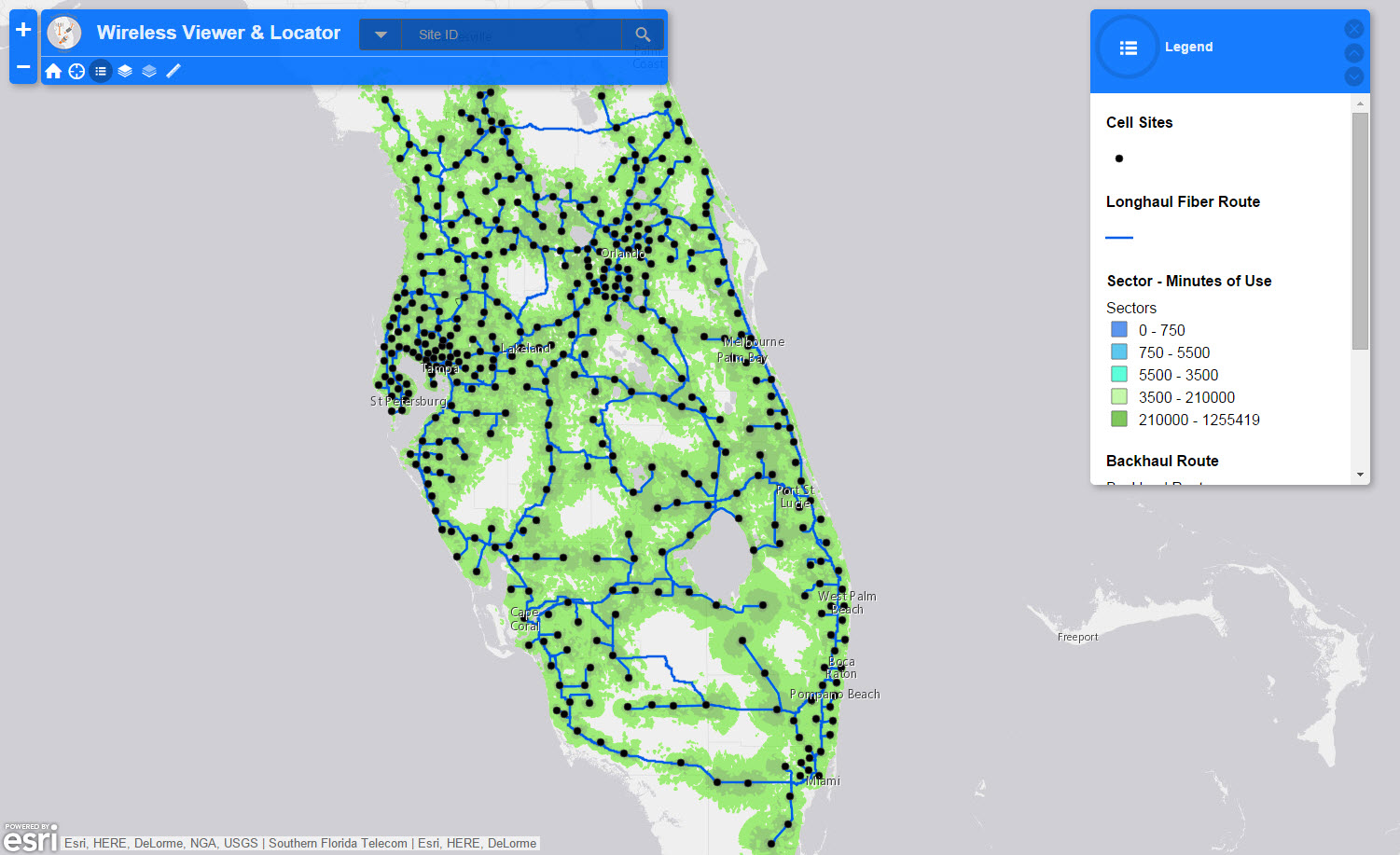Open the Measurement ruler tool
Screen dimensions: 1400x855
[x=173, y=71]
